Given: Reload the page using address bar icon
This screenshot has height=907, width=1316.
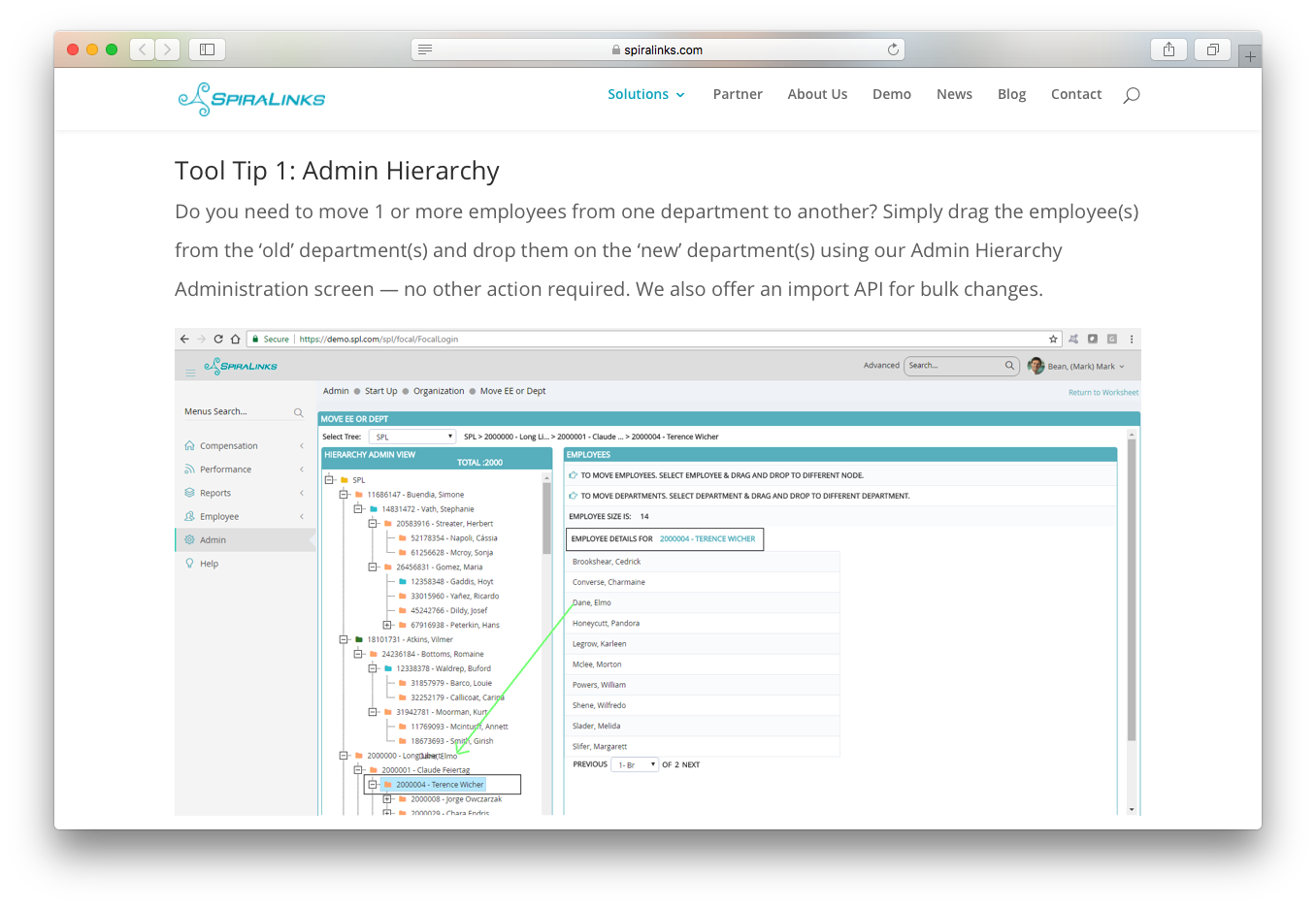Looking at the screenshot, I should click(893, 49).
